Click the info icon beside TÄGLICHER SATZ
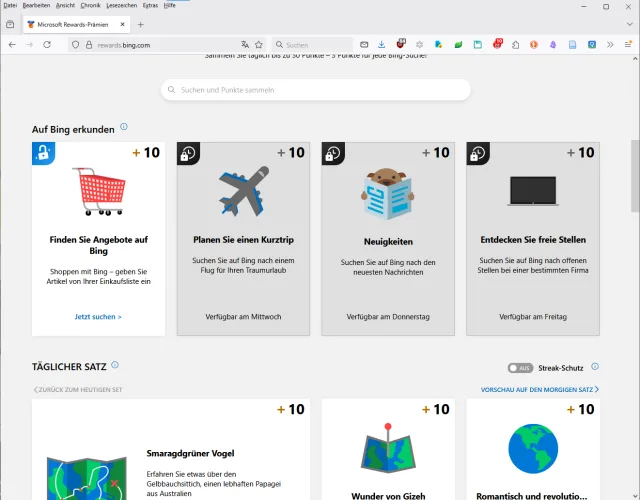Viewport: 640px width, 500px height. click(x=115, y=365)
